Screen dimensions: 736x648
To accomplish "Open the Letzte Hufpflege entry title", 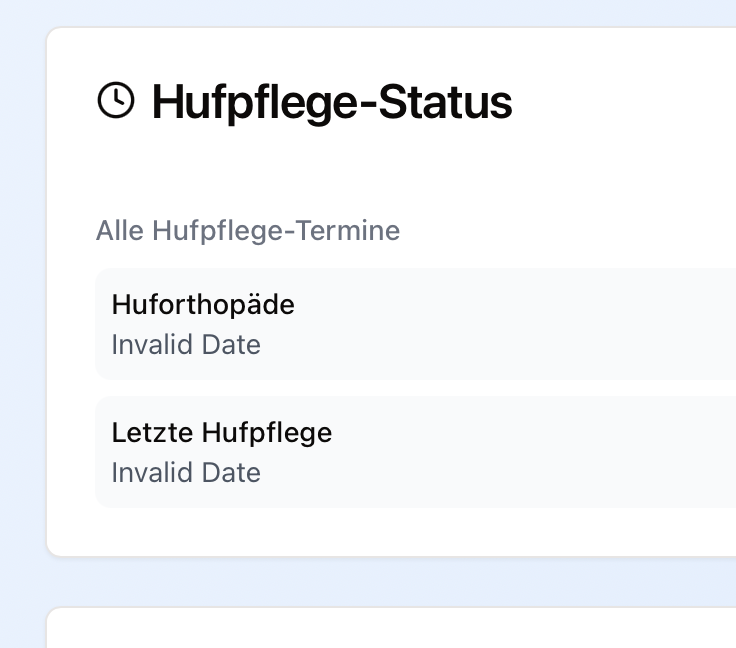I will tap(221, 432).
